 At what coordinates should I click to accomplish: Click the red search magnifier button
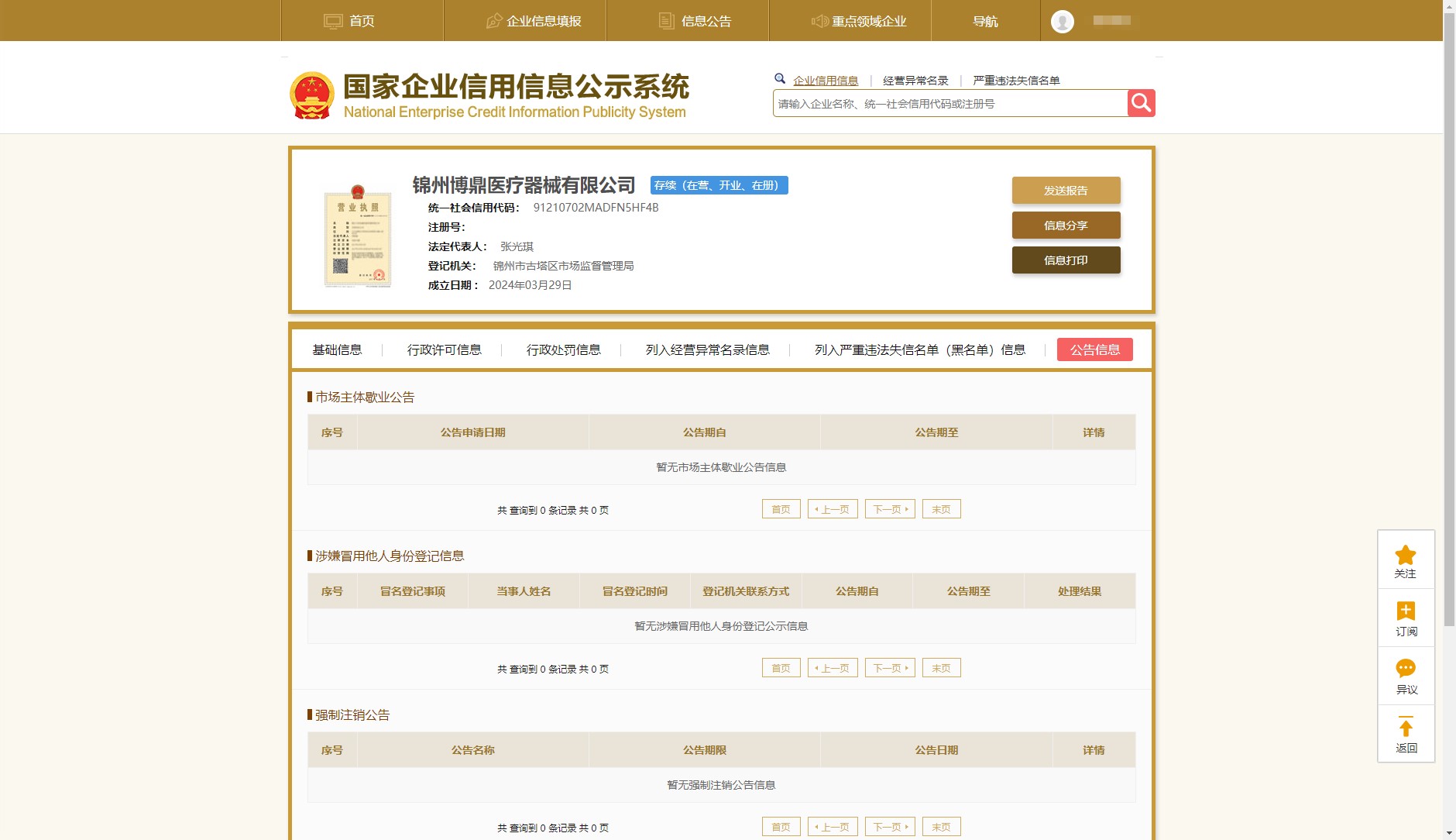click(x=1141, y=103)
